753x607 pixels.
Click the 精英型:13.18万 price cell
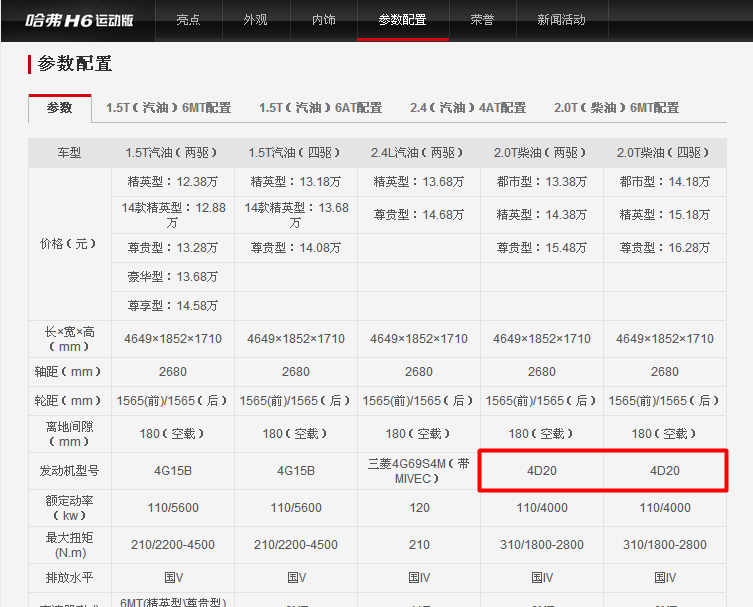295,182
